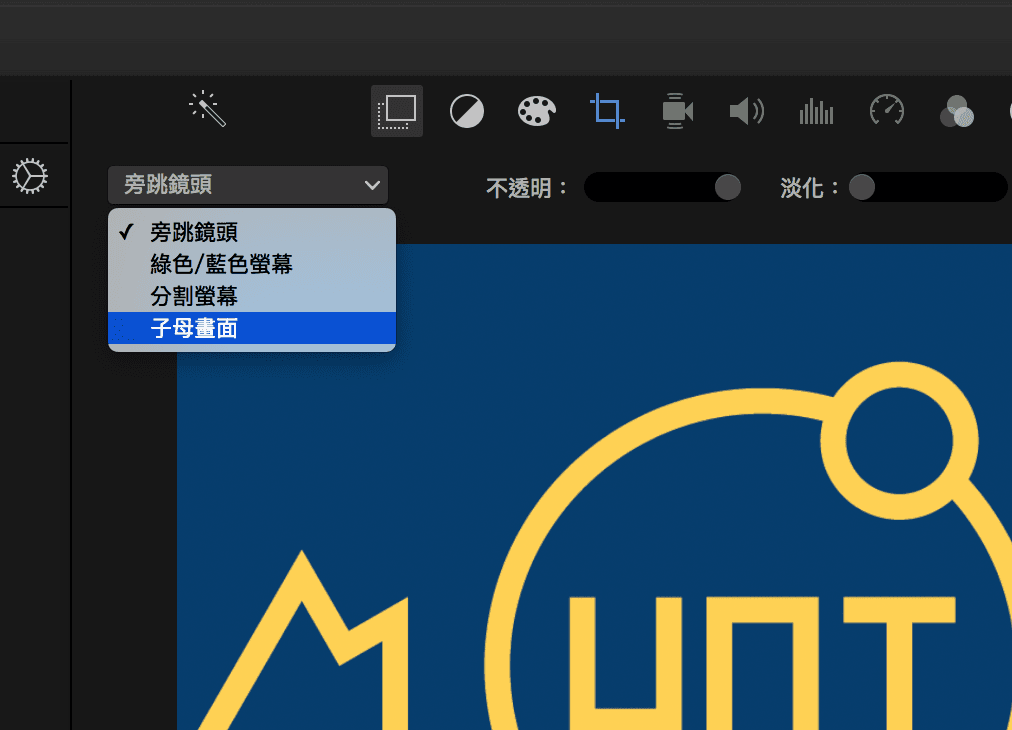
Task: Click the settings gear icon in sidebar
Action: coord(30,176)
